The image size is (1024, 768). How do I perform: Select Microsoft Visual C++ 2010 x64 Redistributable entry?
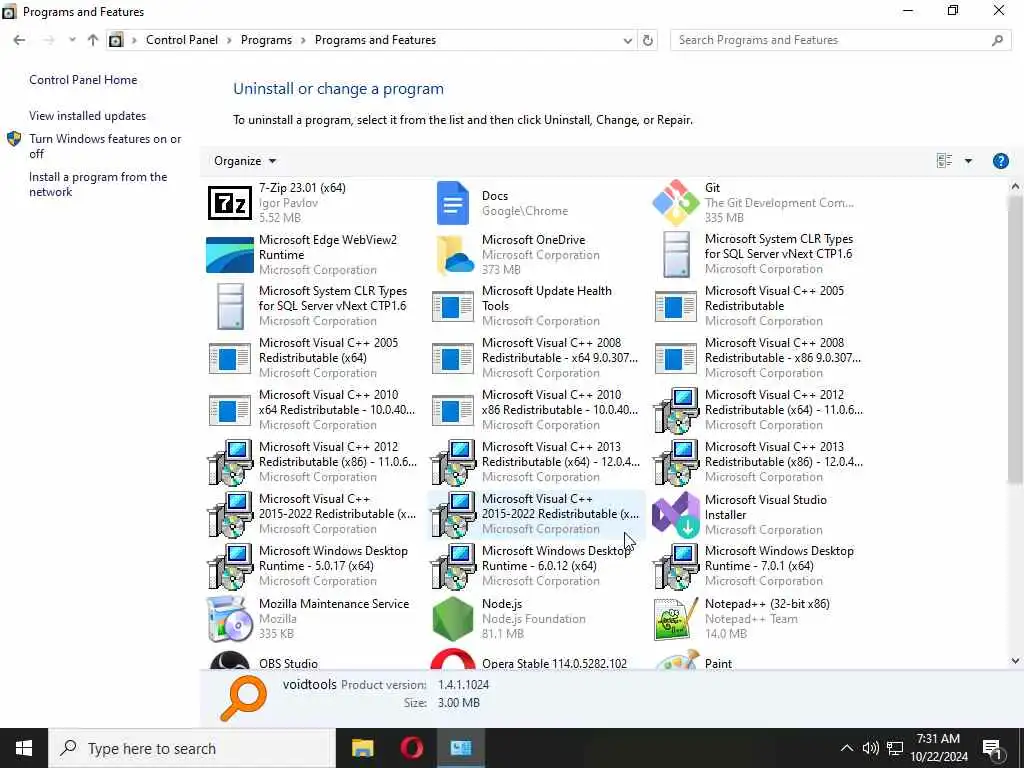click(x=314, y=410)
